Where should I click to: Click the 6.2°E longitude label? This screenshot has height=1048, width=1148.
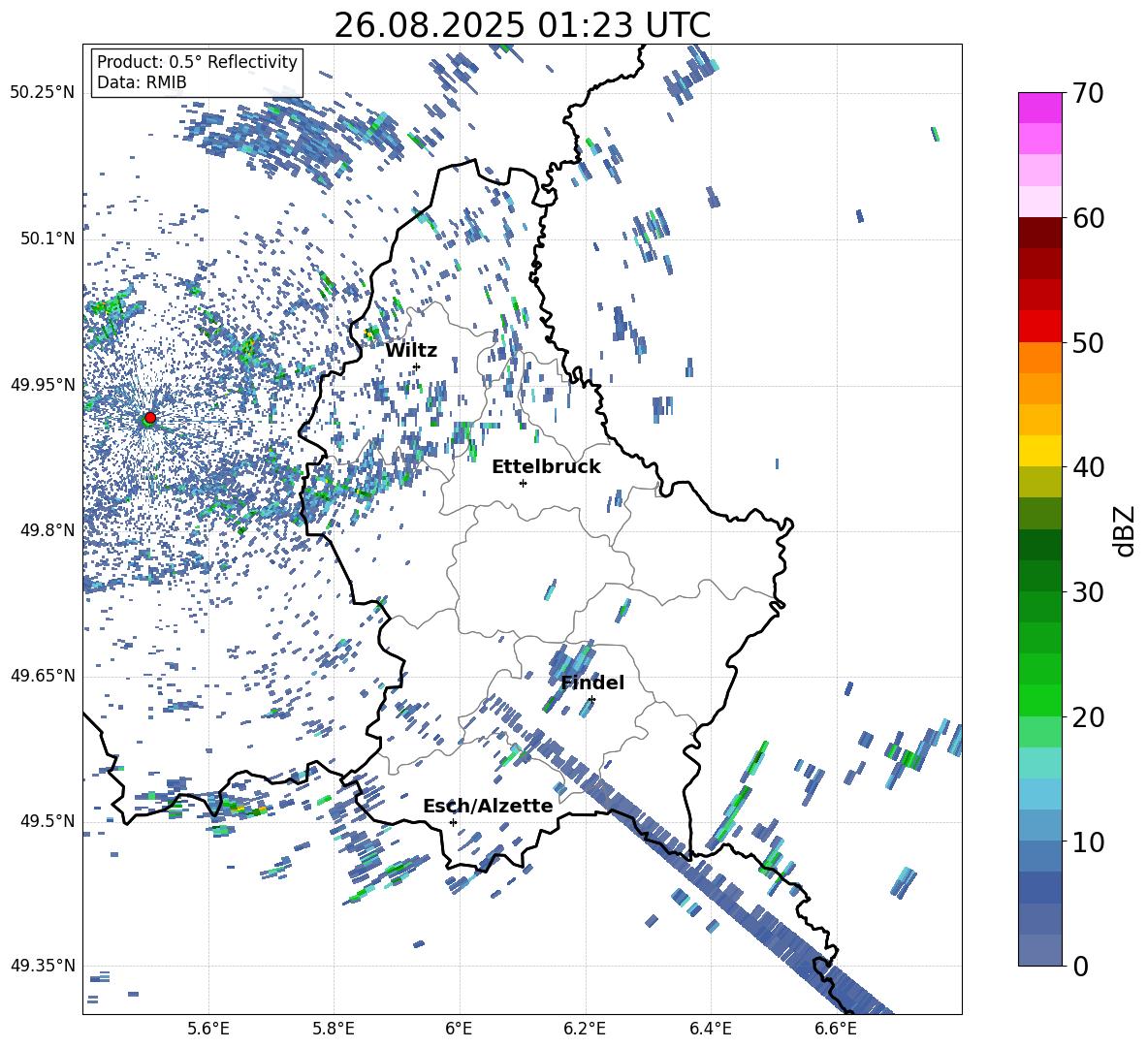click(x=585, y=1030)
